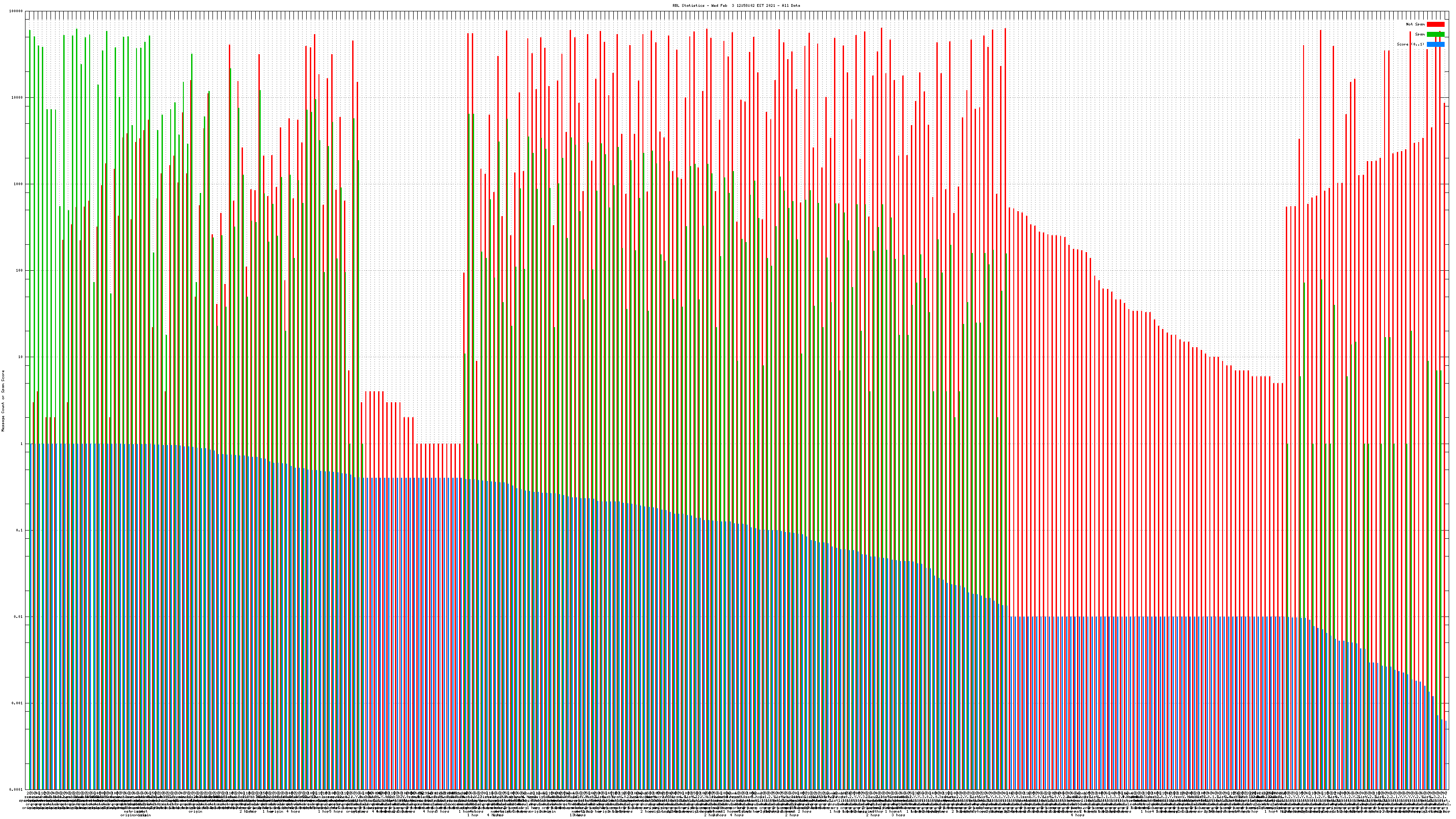This screenshot has width=1456, height=819.
Task: Click the 10000 y-axis tick label
Action: [16, 98]
